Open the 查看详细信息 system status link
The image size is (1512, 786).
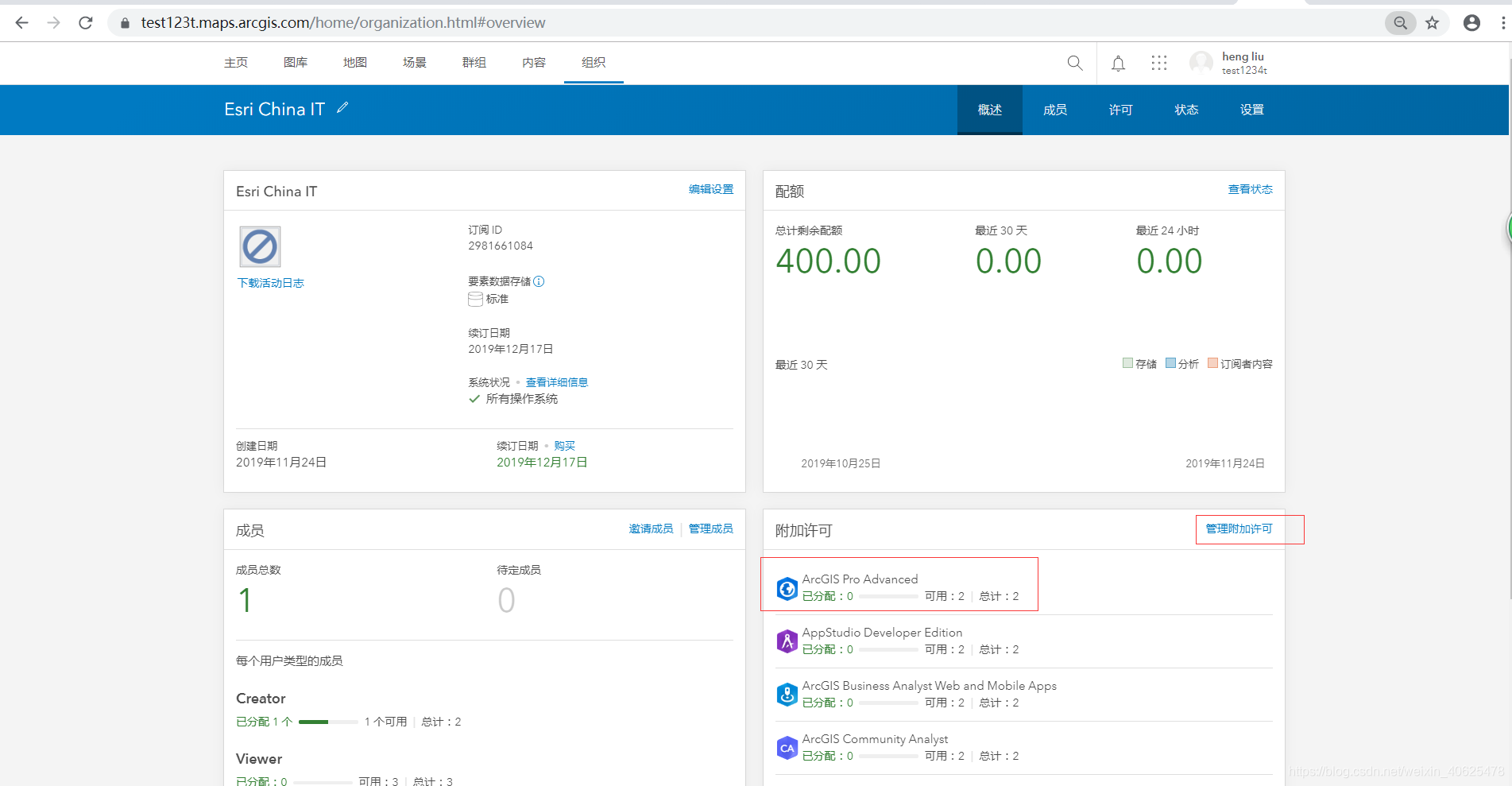tap(557, 382)
